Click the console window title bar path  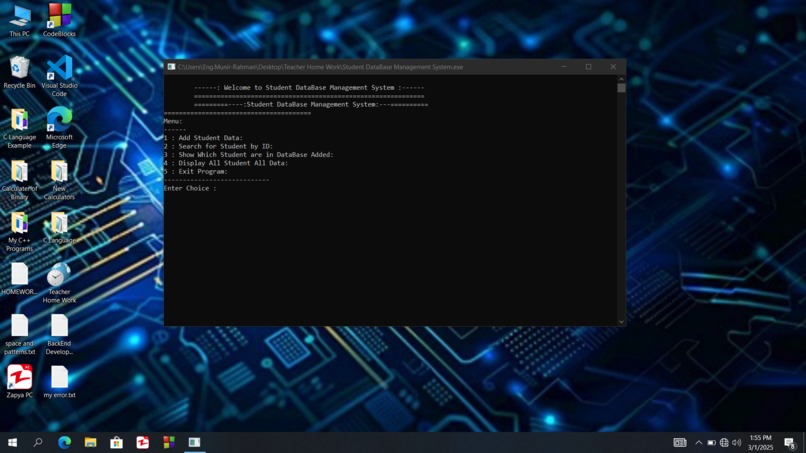pyautogui.click(x=320, y=67)
